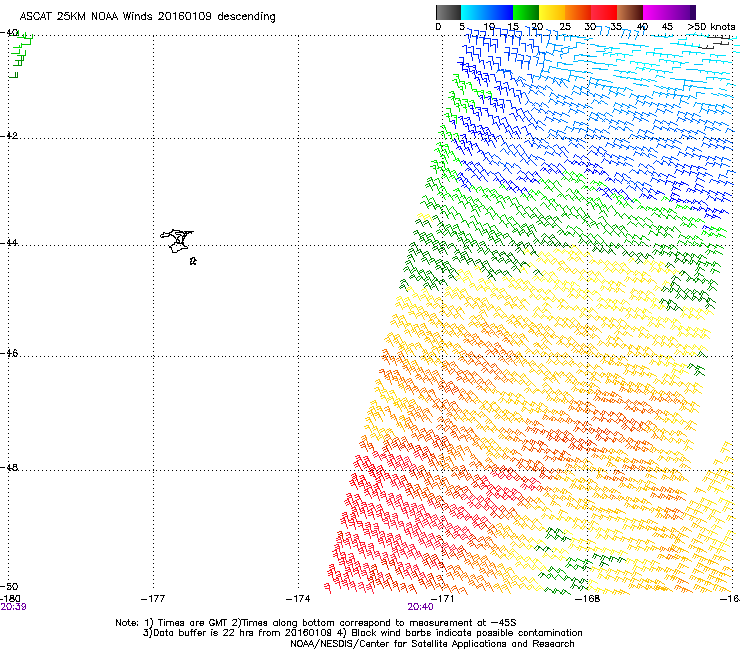Click the '-174' longitude label
Image resolution: width=740 pixels, height=650 pixels.
[x=298, y=599]
